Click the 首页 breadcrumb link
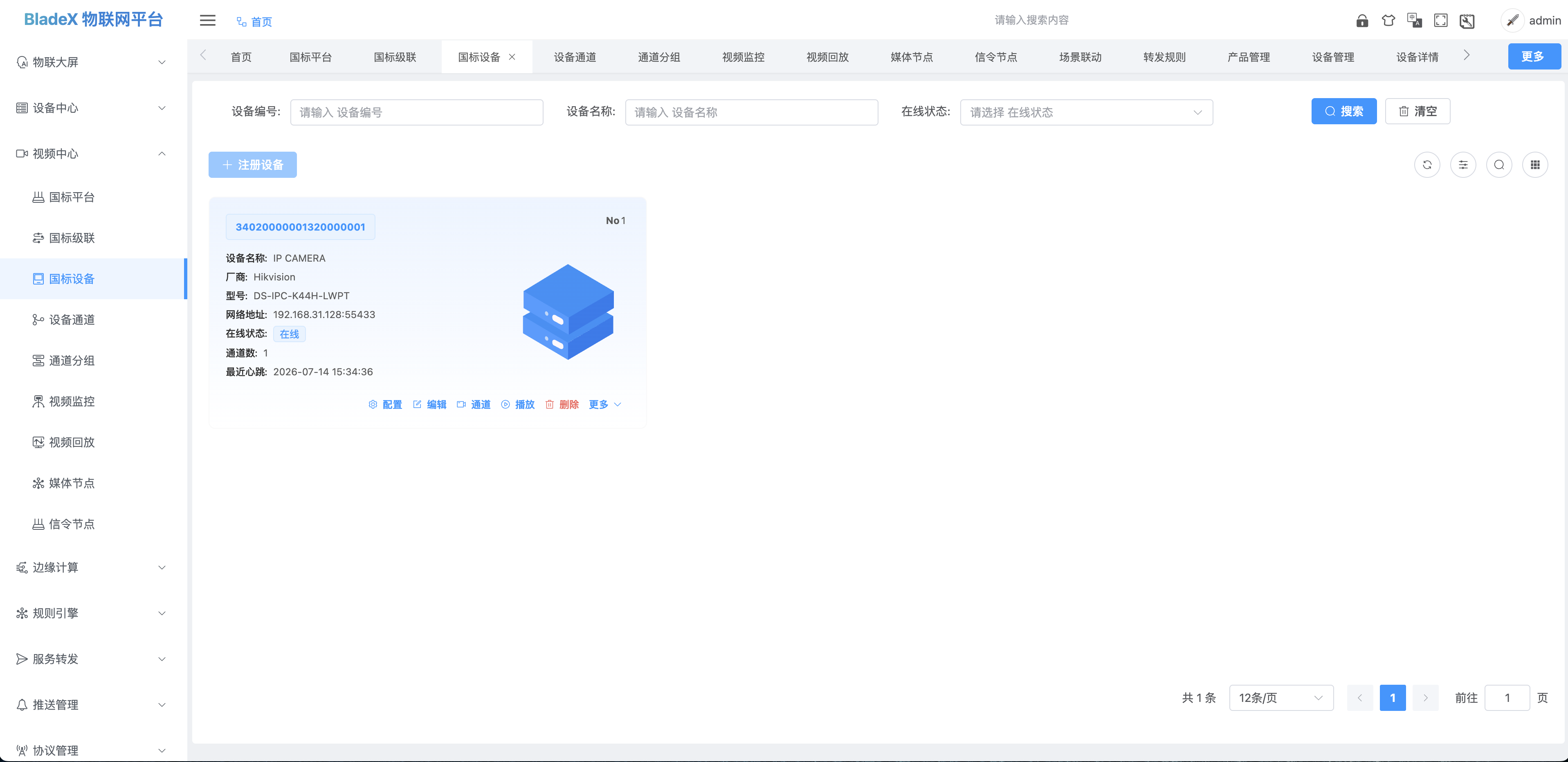Viewport: 1568px width, 762px height. tap(254, 22)
